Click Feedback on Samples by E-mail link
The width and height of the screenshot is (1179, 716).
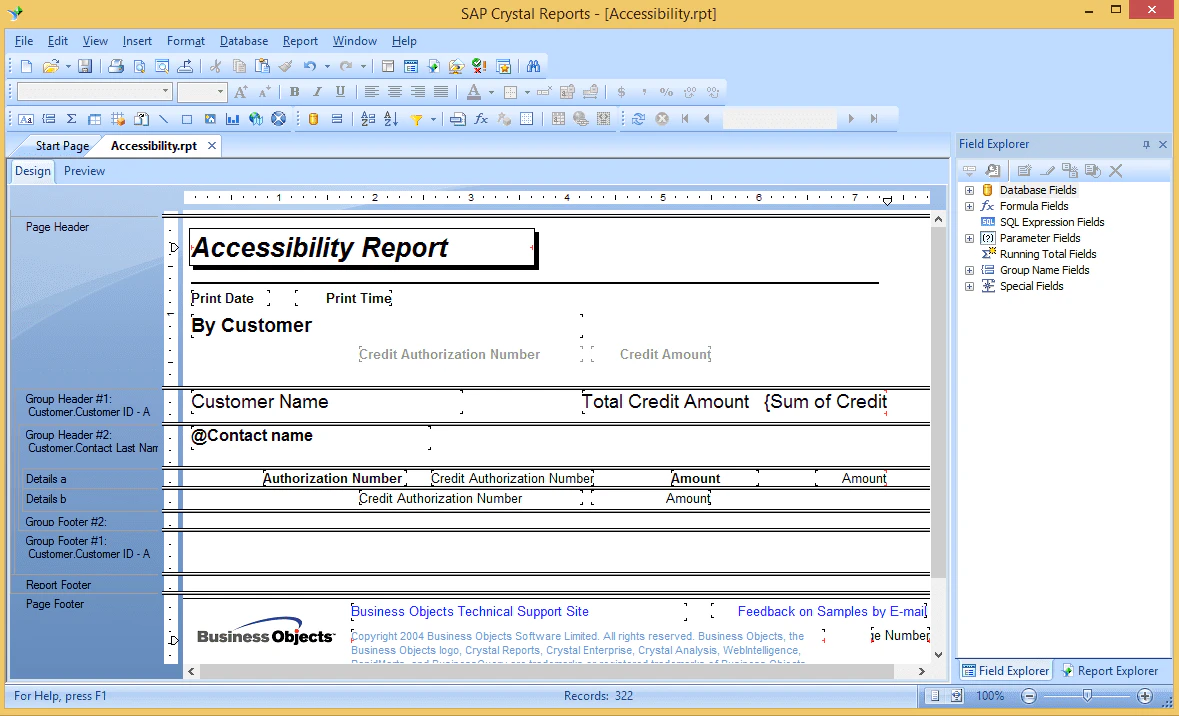[832, 611]
